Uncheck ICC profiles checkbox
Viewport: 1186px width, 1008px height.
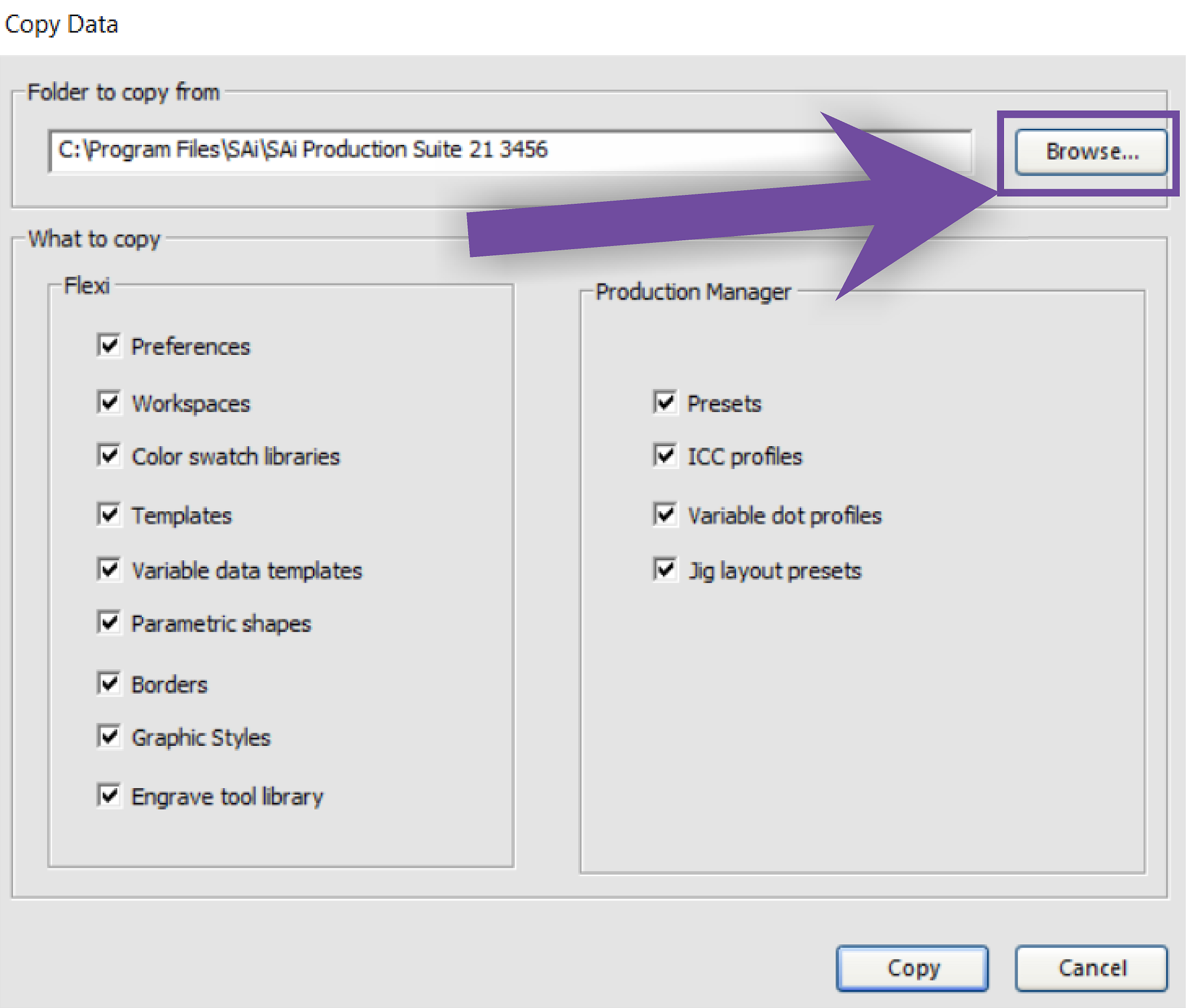[665, 456]
